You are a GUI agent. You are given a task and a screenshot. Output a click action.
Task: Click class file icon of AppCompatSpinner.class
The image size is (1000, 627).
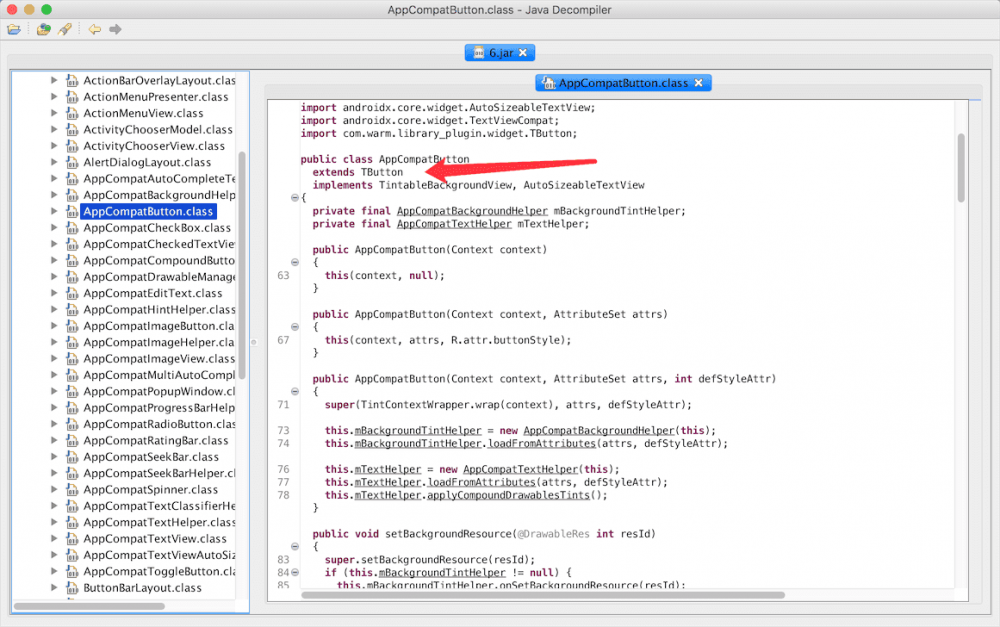coord(72,490)
